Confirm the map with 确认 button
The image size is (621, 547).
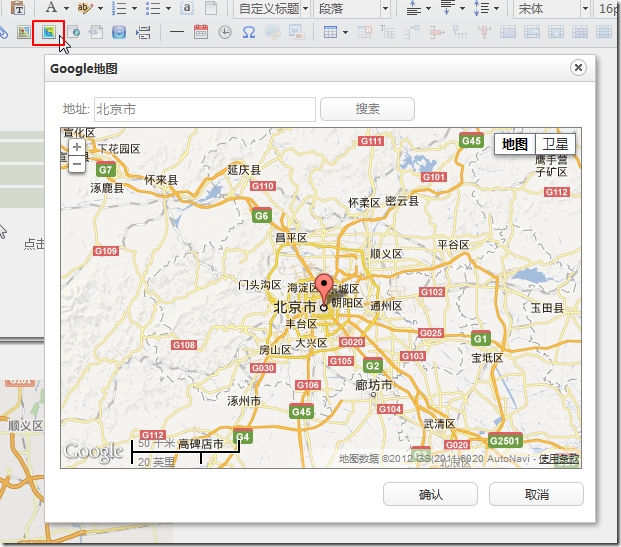tap(431, 494)
